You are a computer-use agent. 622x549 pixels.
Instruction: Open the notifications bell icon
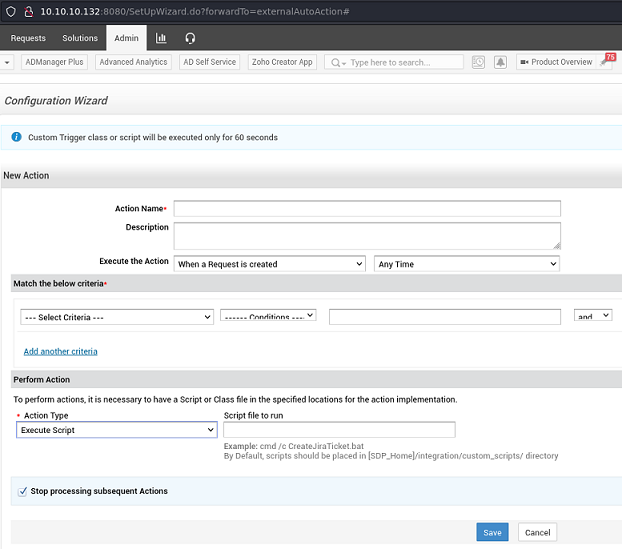[x=499, y=62]
